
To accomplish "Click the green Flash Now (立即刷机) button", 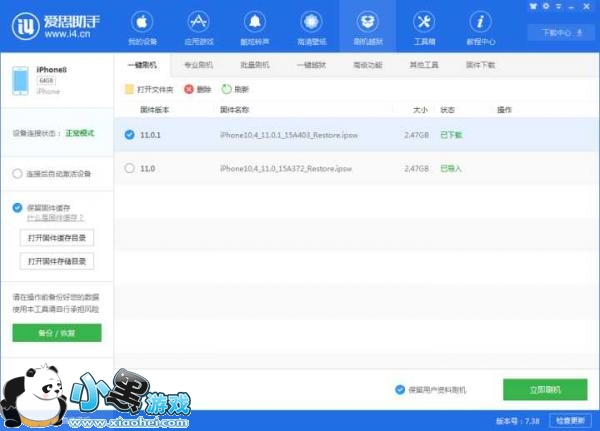I will click(x=545, y=390).
